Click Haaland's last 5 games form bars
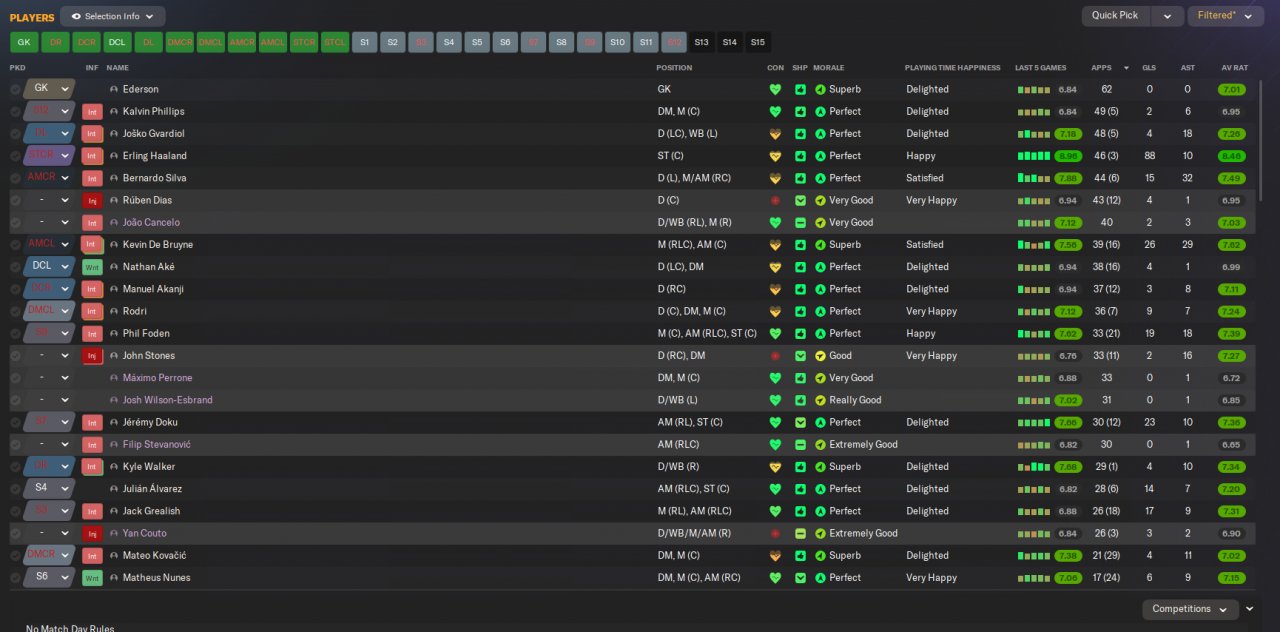The image size is (1280, 632). coord(1034,156)
